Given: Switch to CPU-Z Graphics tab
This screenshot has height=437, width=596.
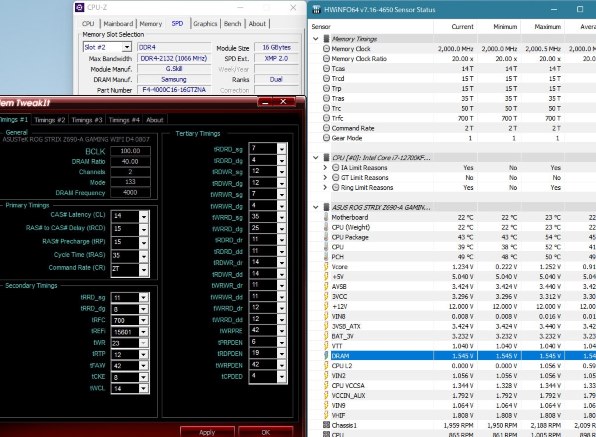Looking at the screenshot, I should point(205,24).
